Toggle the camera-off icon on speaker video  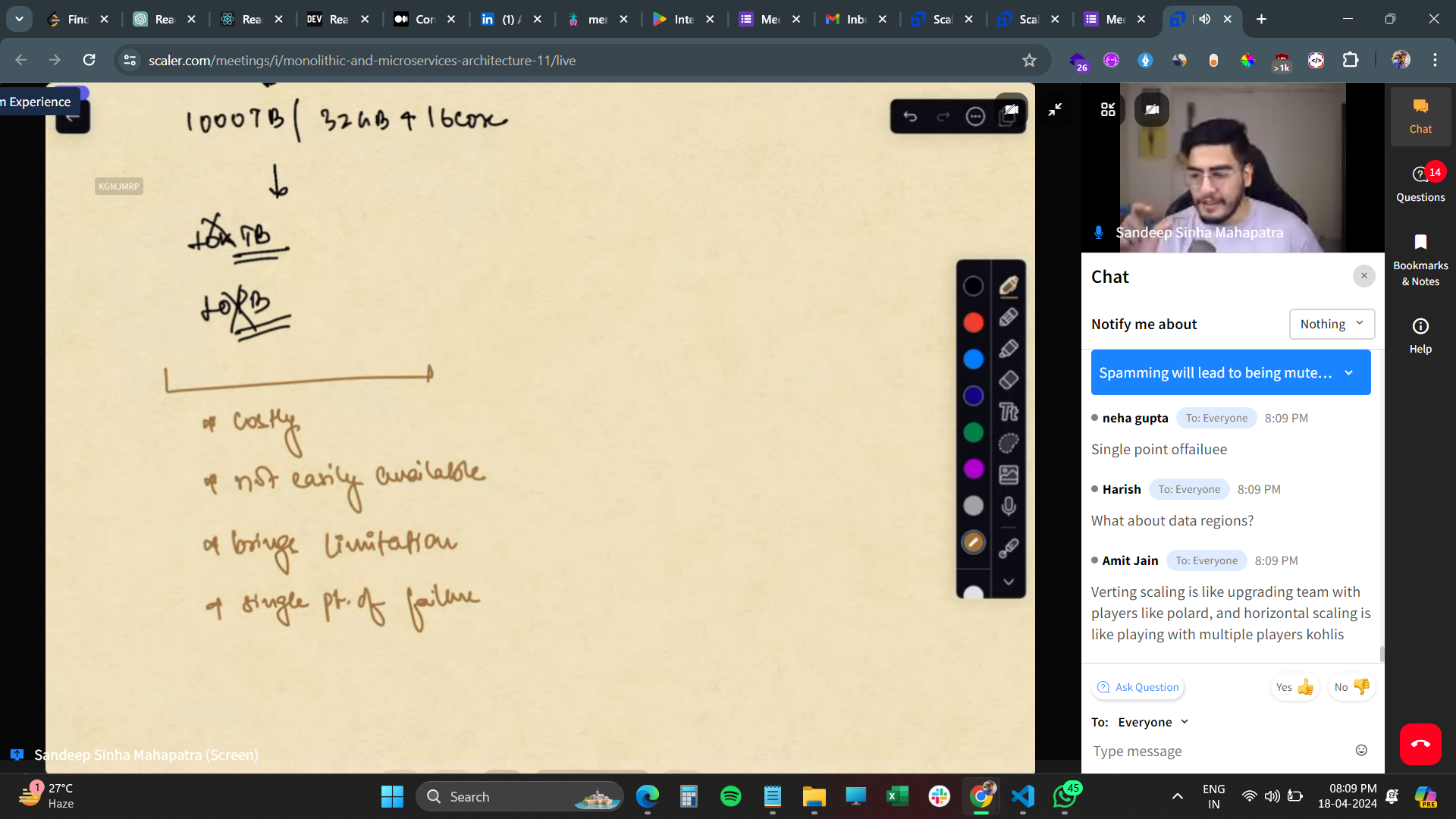[x=1151, y=109]
